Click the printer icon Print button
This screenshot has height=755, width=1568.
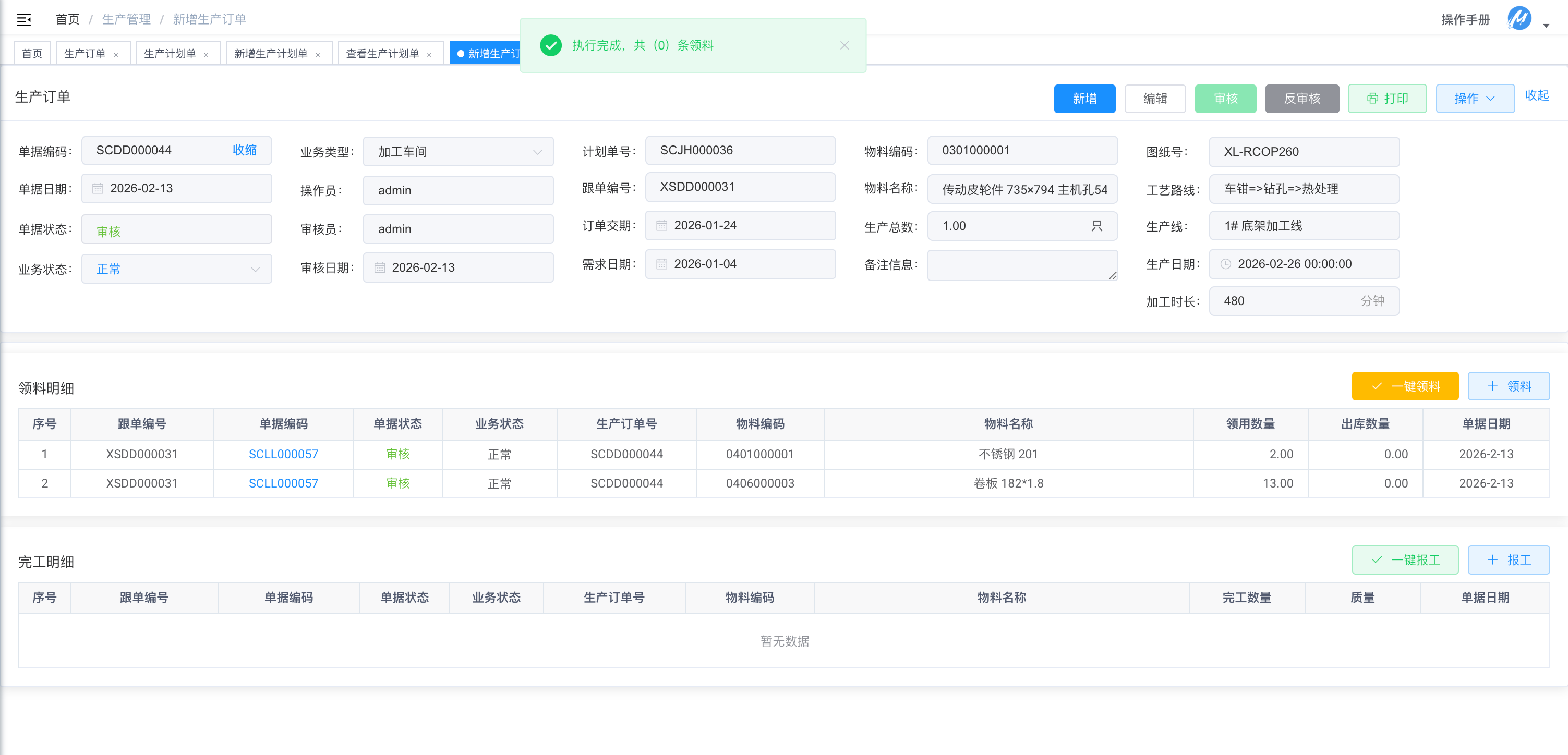[x=1386, y=99]
